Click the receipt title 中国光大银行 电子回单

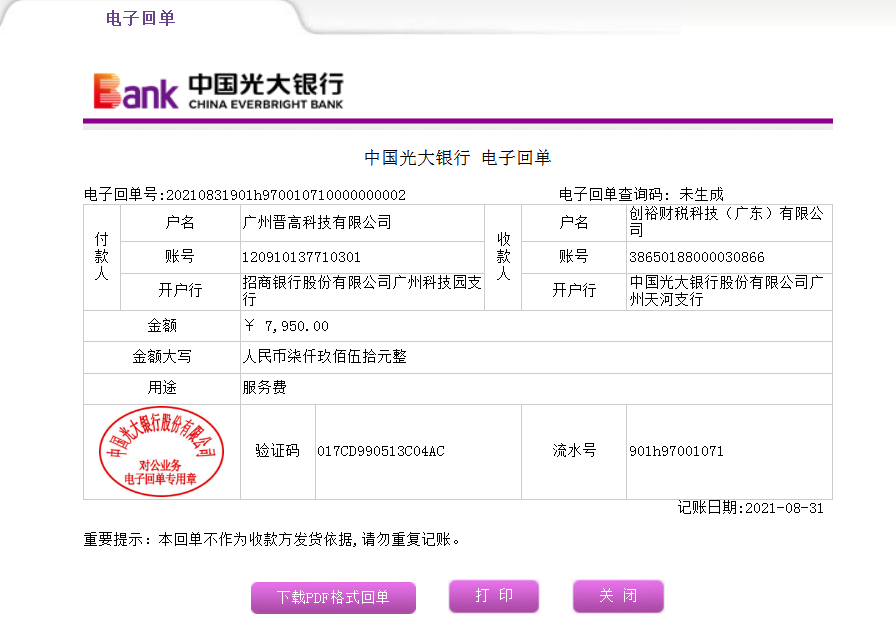click(x=457, y=158)
